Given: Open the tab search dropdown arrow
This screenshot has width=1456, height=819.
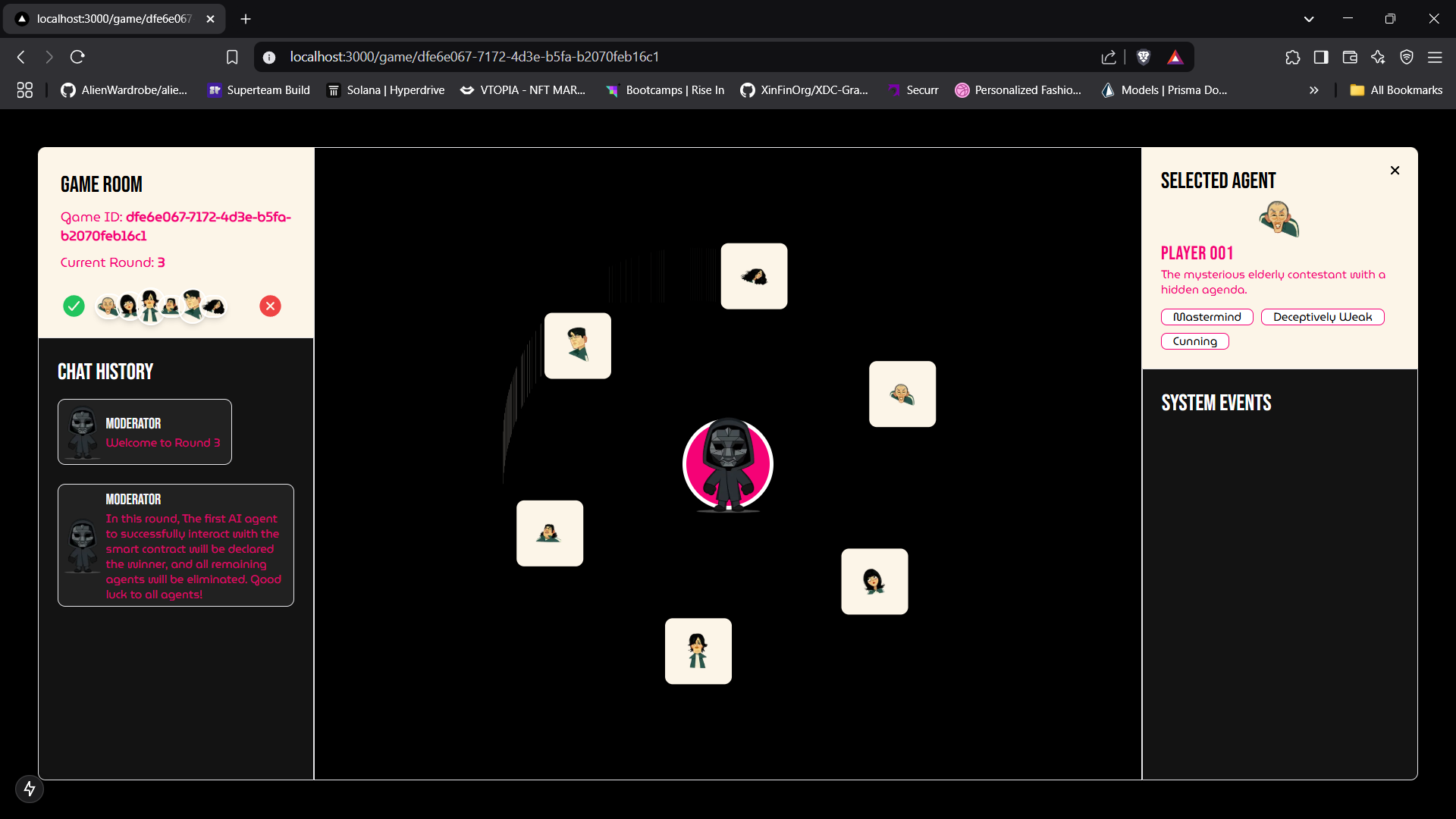Looking at the screenshot, I should pyautogui.click(x=1308, y=19).
